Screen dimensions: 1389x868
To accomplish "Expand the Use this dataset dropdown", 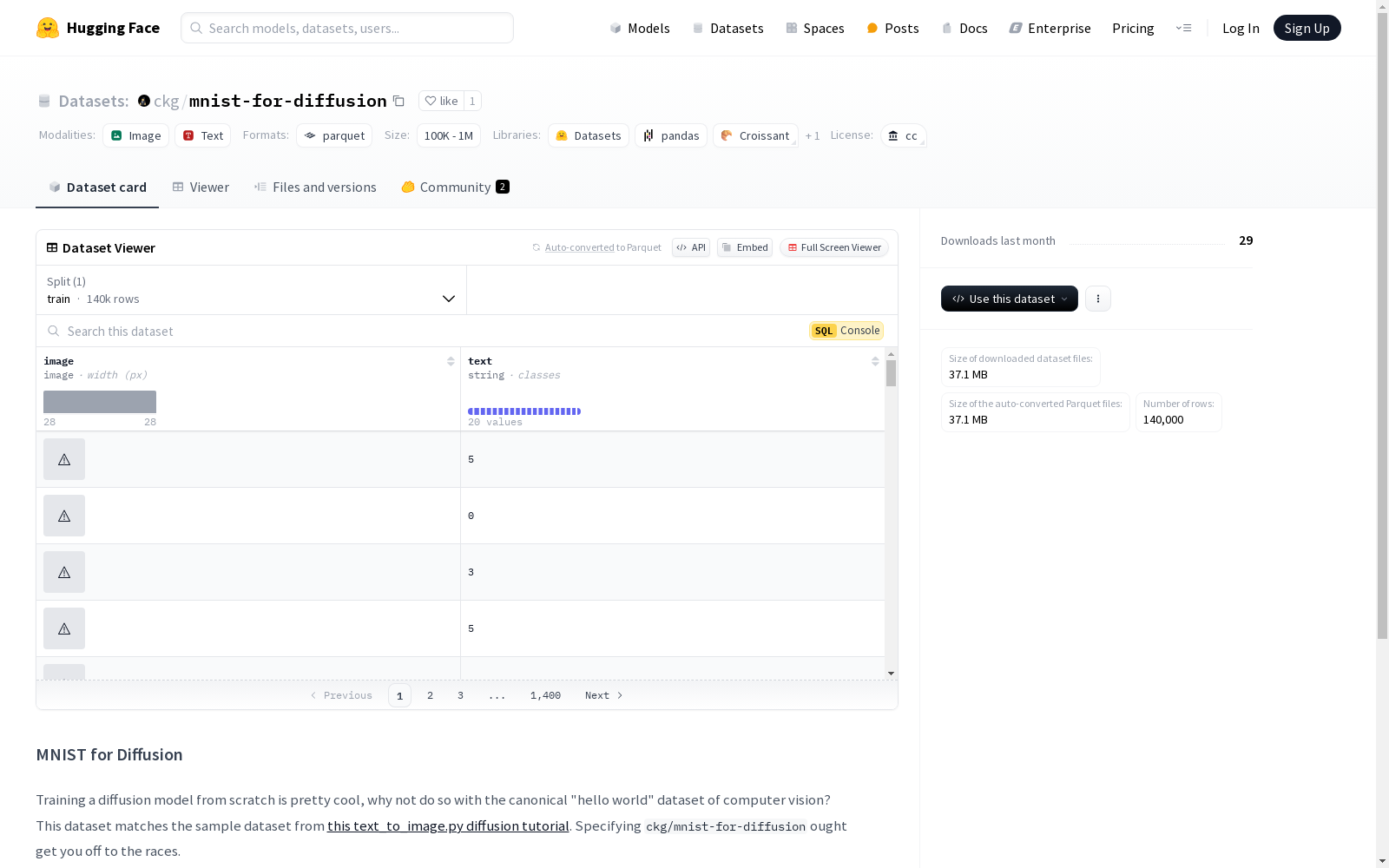I will pyautogui.click(x=1010, y=299).
